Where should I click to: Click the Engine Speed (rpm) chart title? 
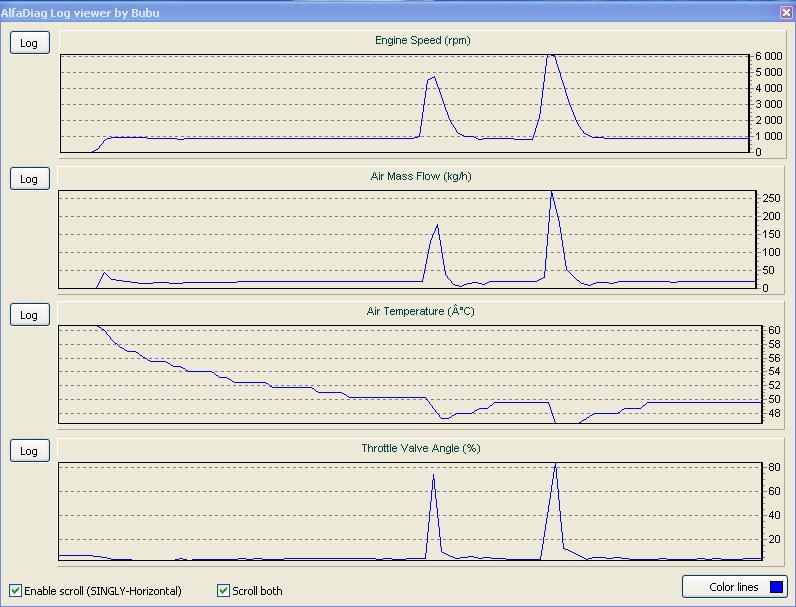click(422, 40)
